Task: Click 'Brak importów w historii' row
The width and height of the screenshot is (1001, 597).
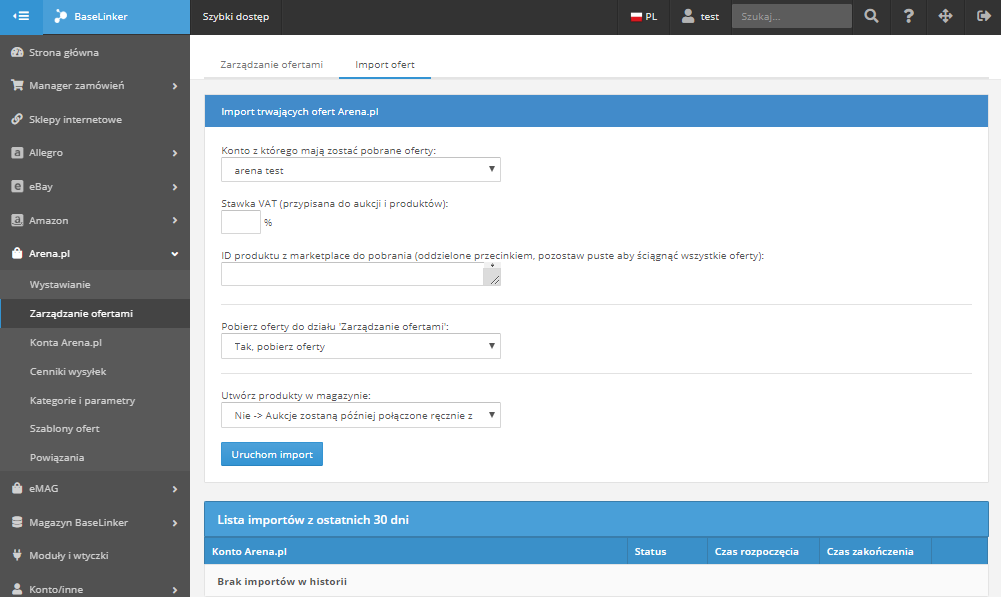Action: click(x=596, y=581)
